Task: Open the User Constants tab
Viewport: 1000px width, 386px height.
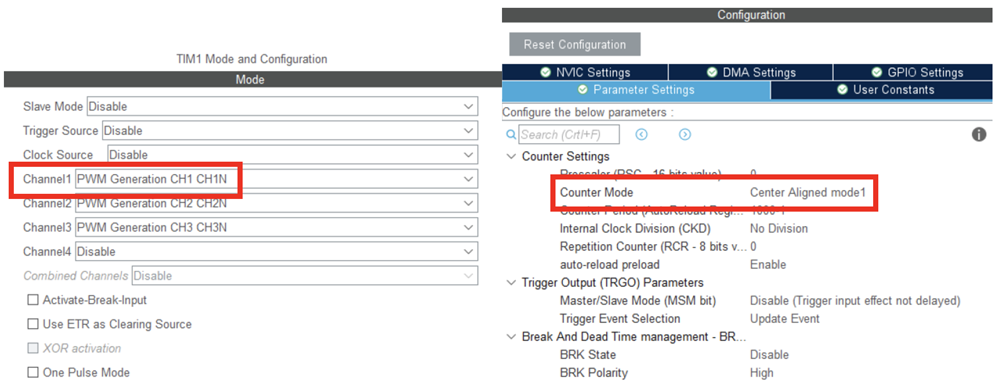Action: pyautogui.click(x=882, y=90)
